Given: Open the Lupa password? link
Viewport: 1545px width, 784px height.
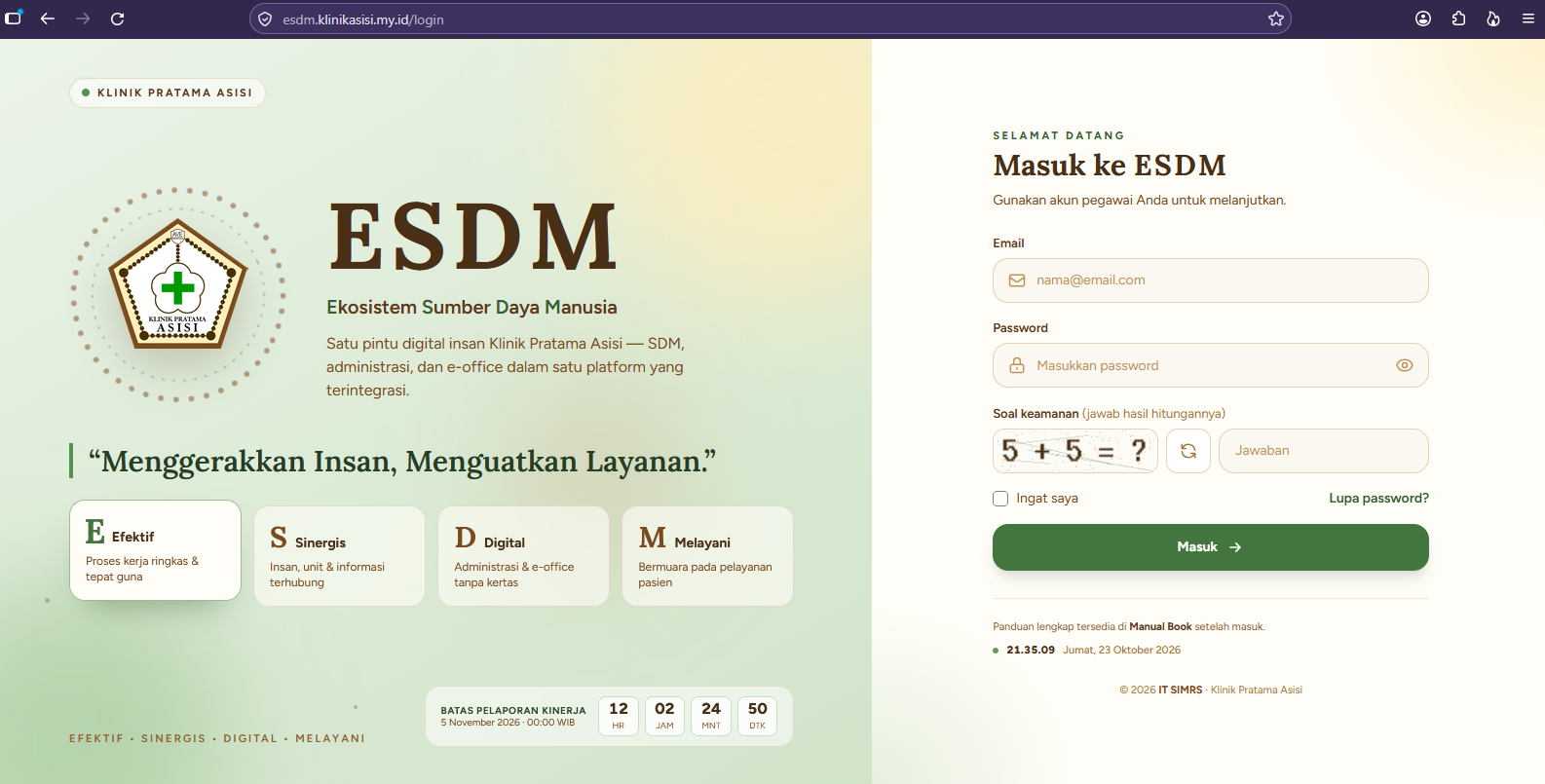Looking at the screenshot, I should pos(1379,498).
